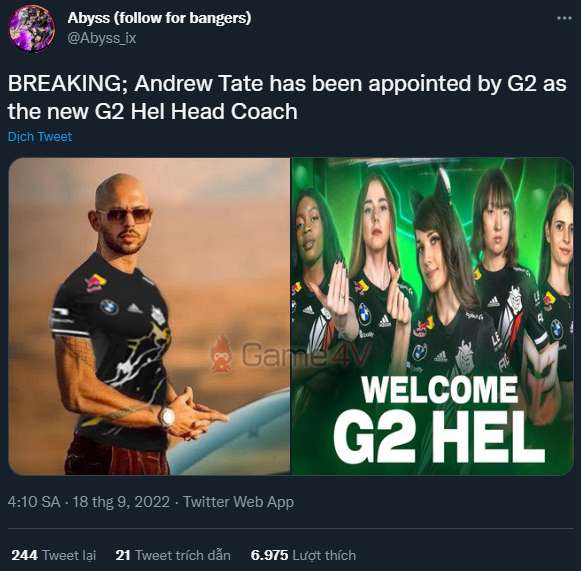The width and height of the screenshot is (581, 571).
Task: Click Dịch Tweet to translate the tweet
Action: [40, 137]
